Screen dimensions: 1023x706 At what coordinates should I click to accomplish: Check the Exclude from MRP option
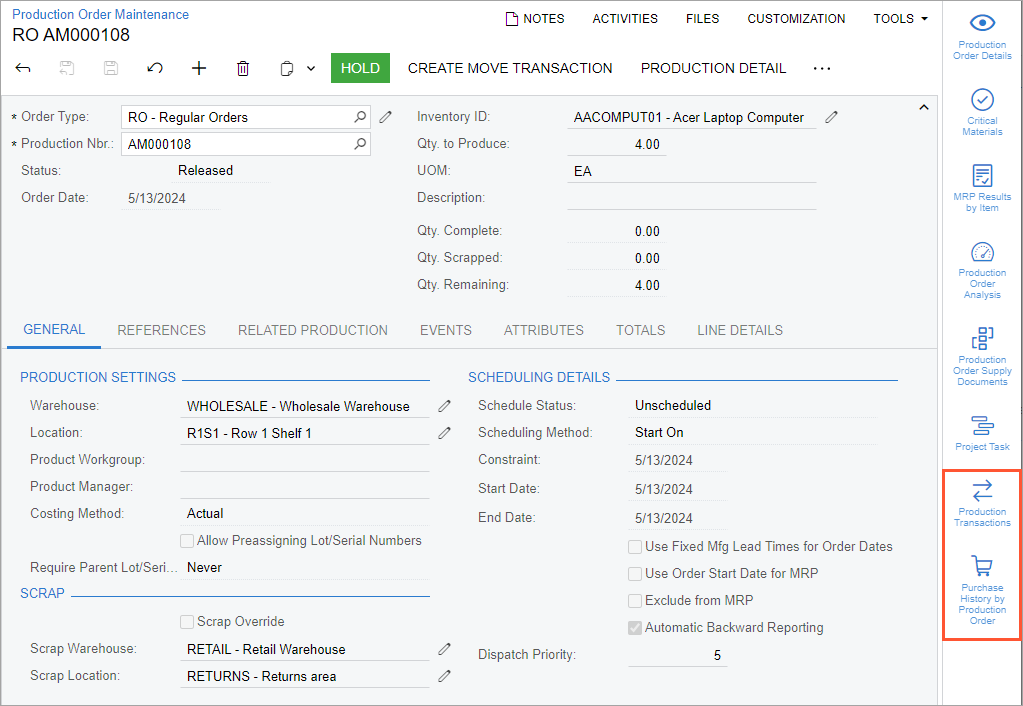[635, 601]
